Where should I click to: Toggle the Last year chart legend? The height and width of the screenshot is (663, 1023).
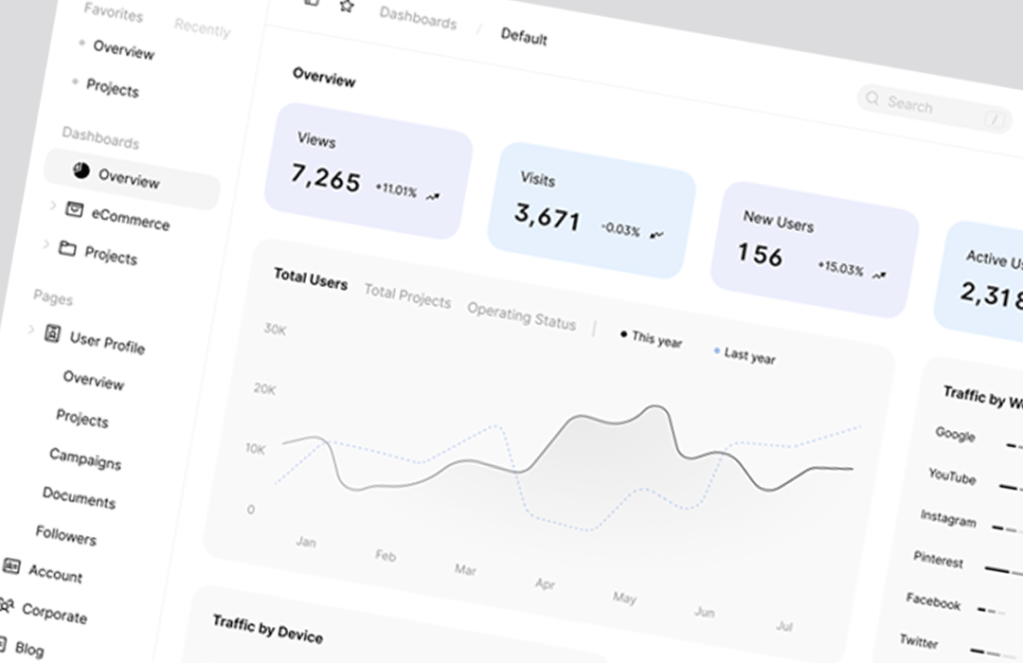tap(744, 354)
